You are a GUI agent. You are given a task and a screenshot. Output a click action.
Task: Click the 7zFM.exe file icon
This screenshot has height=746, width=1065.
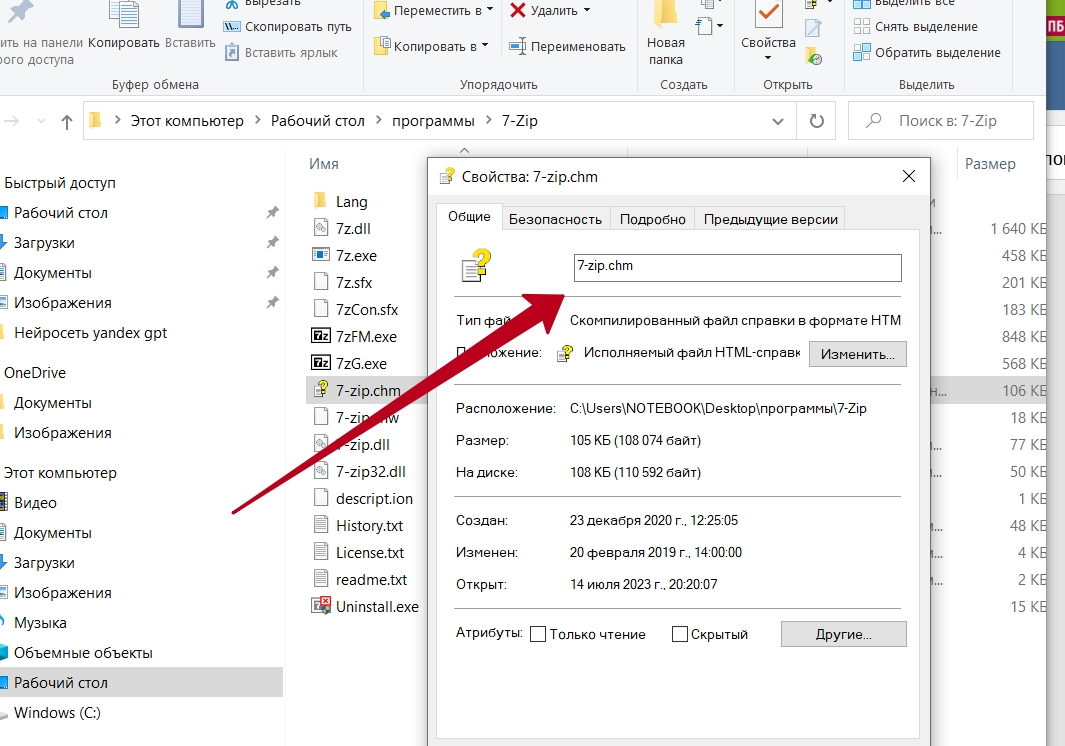(x=321, y=336)
